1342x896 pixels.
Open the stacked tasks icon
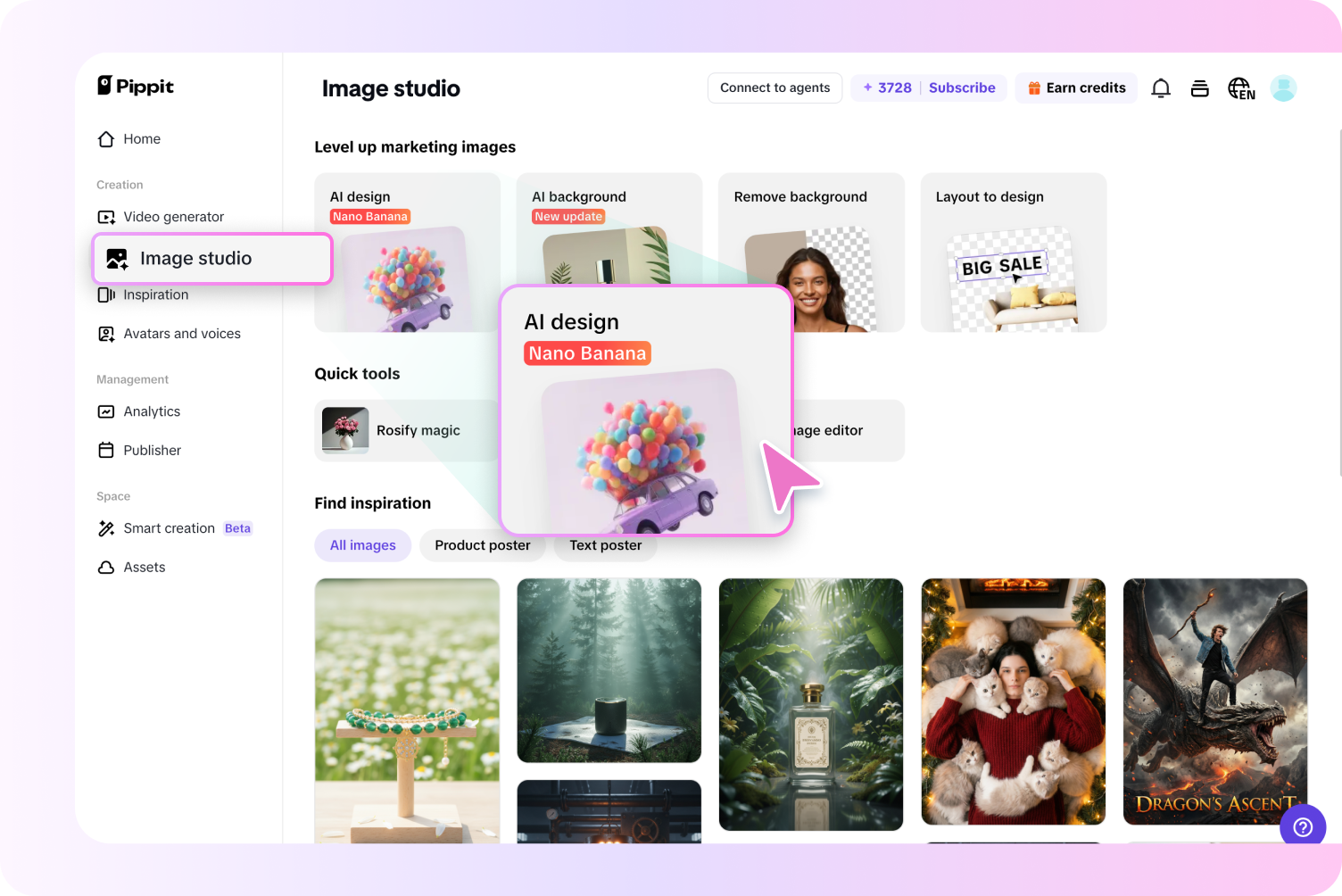click(x=1200, y=88)
